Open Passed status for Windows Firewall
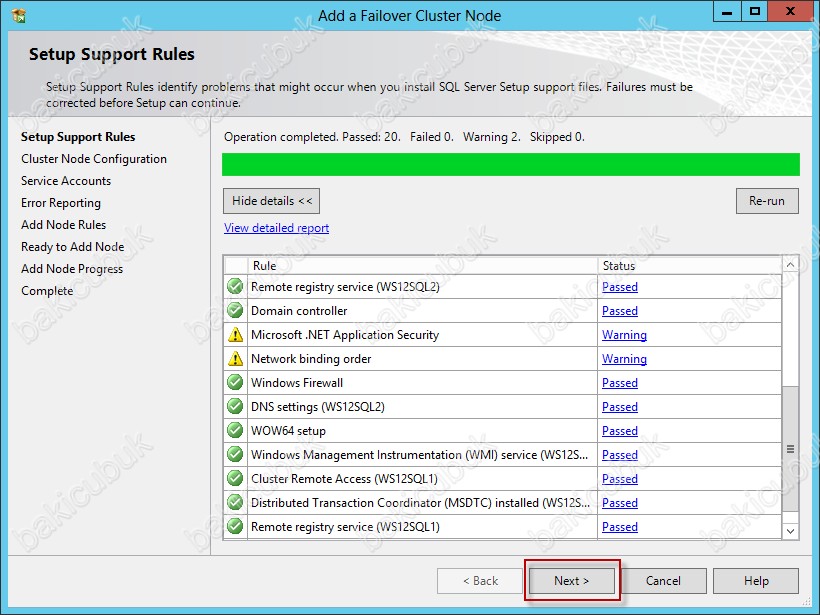This screenshot has width=820, height=615. 620,383
